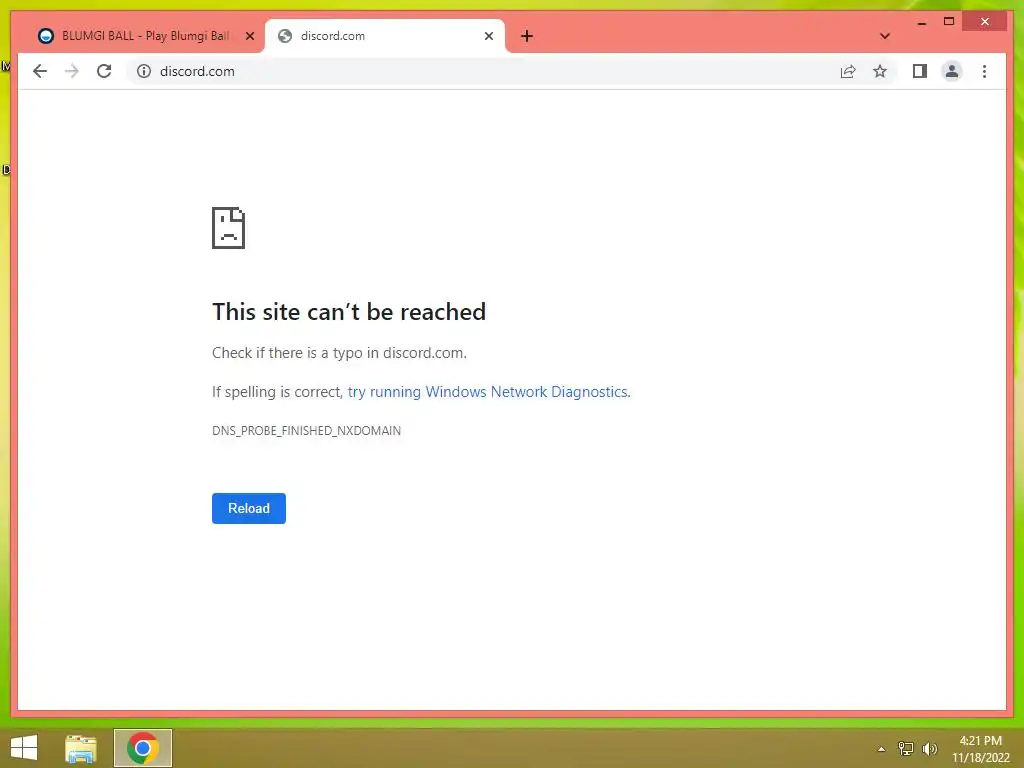This screenshot has height=768, width=1024.
Task: View site information icon in address bar
Action: tap(144, 71)
